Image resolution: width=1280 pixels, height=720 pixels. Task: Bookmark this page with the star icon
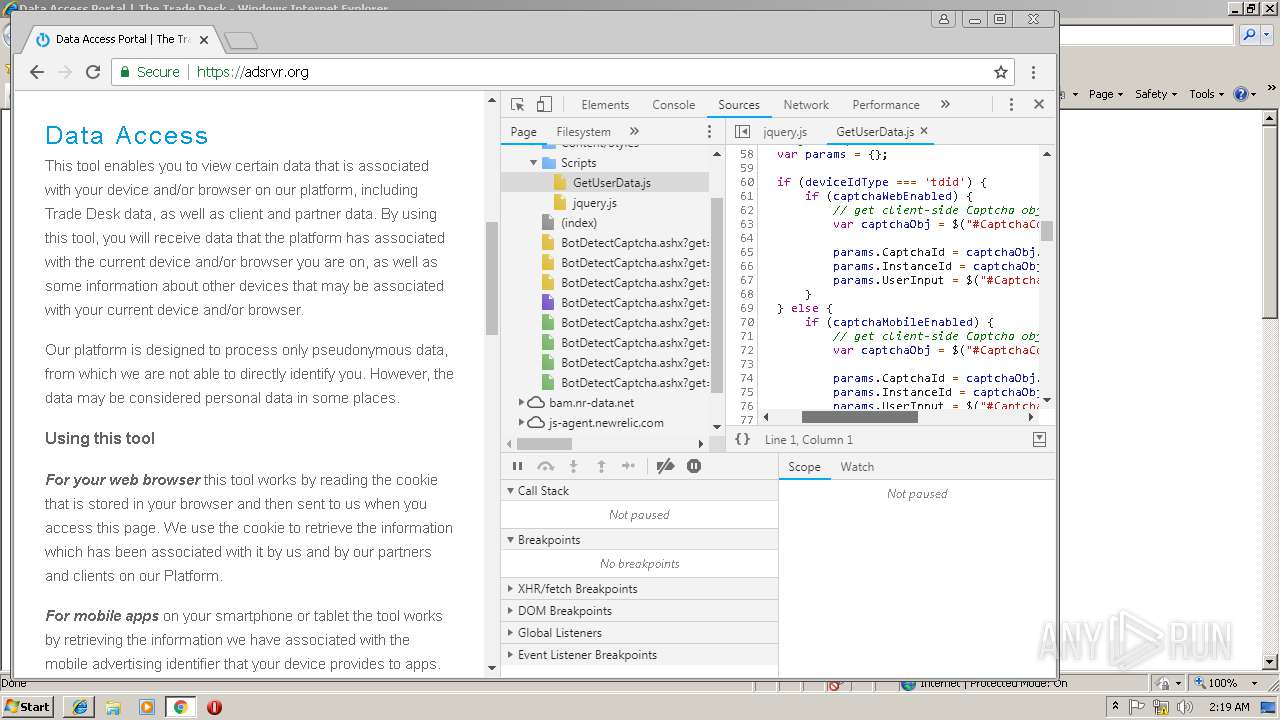tap(1000, 72)
